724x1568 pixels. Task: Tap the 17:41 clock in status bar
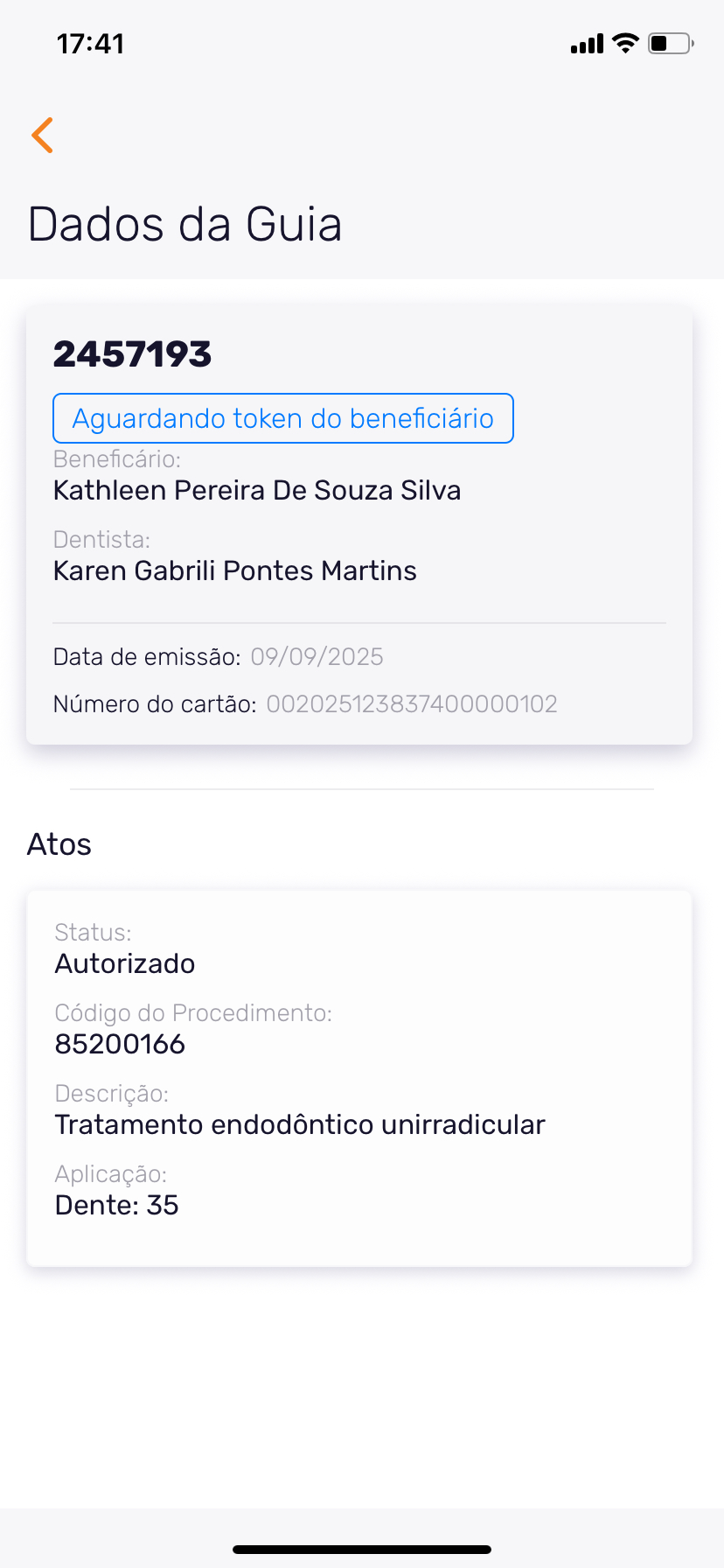coord(90,44)
